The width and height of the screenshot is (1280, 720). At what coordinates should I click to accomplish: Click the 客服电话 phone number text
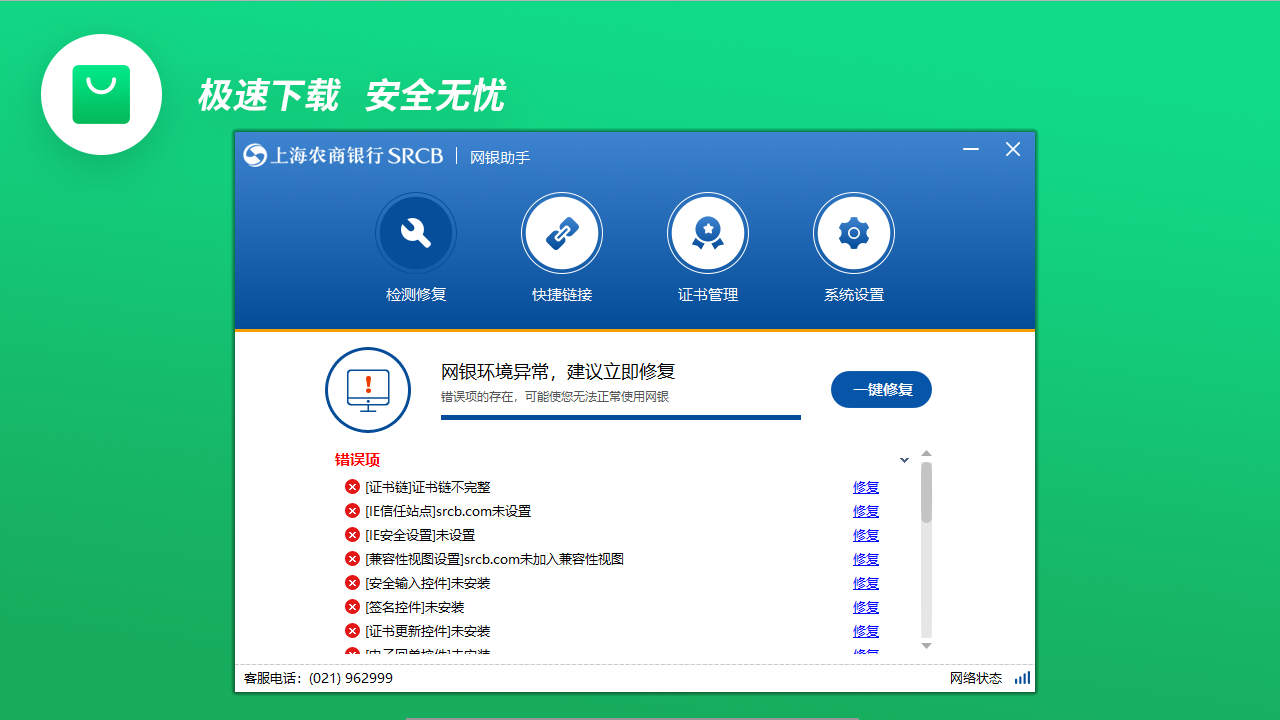point(316,677)
